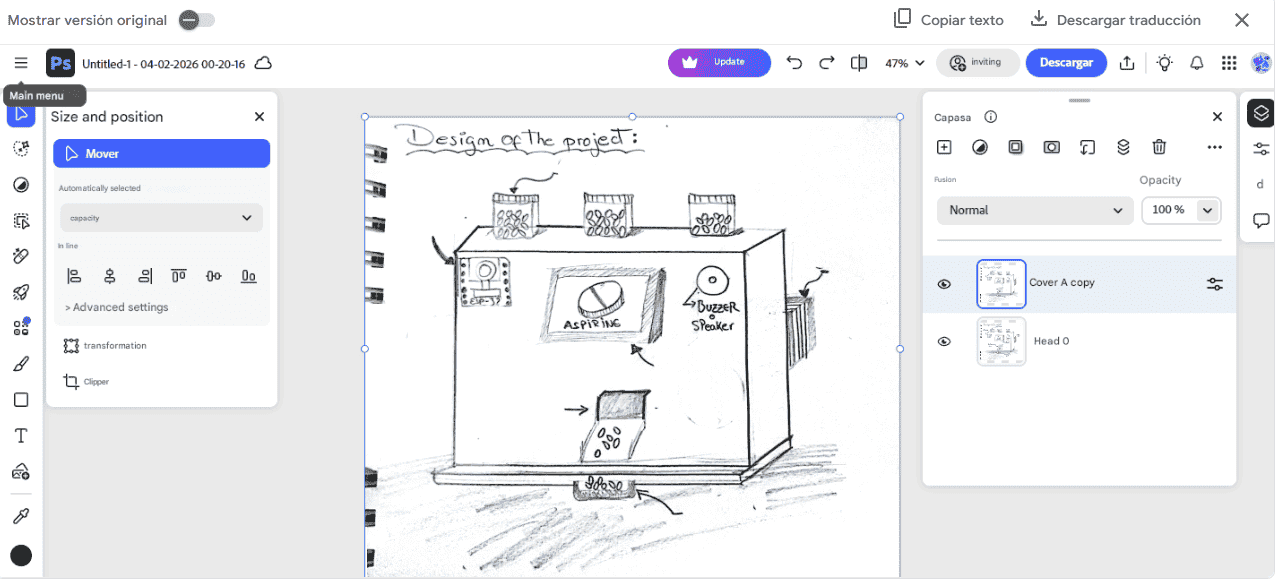Click the Mover button
Viewport: 1277px width, 583px height.
pos(161,154)
